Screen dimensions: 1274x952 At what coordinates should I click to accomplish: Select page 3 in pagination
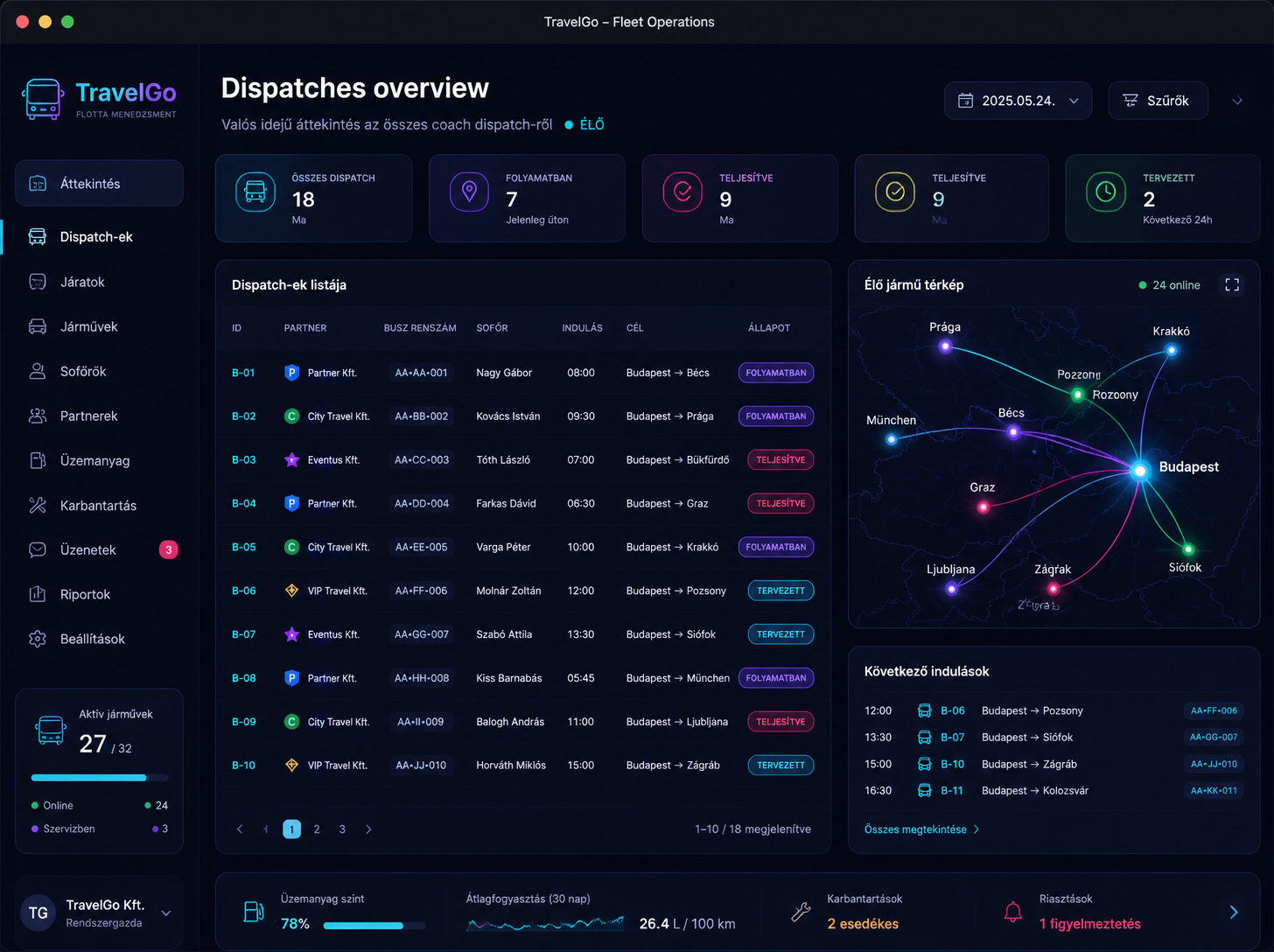coord(342,829)
